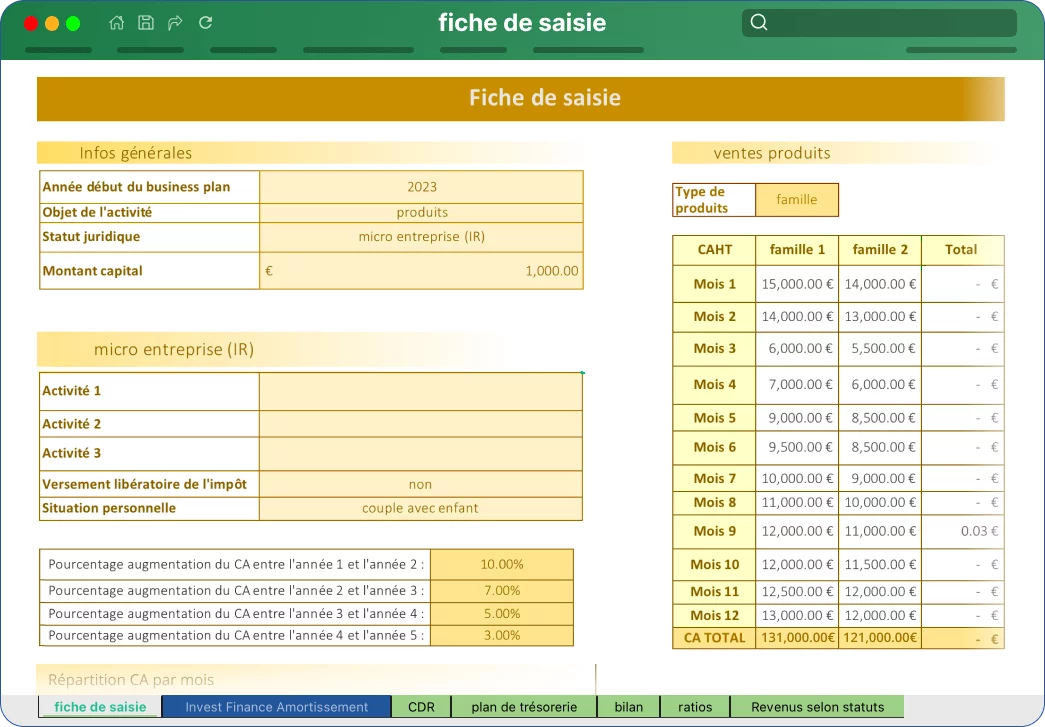
Task: Click Mois 10 famille 2 value 11,500.00 €
Action: click(x=880, y=564)
